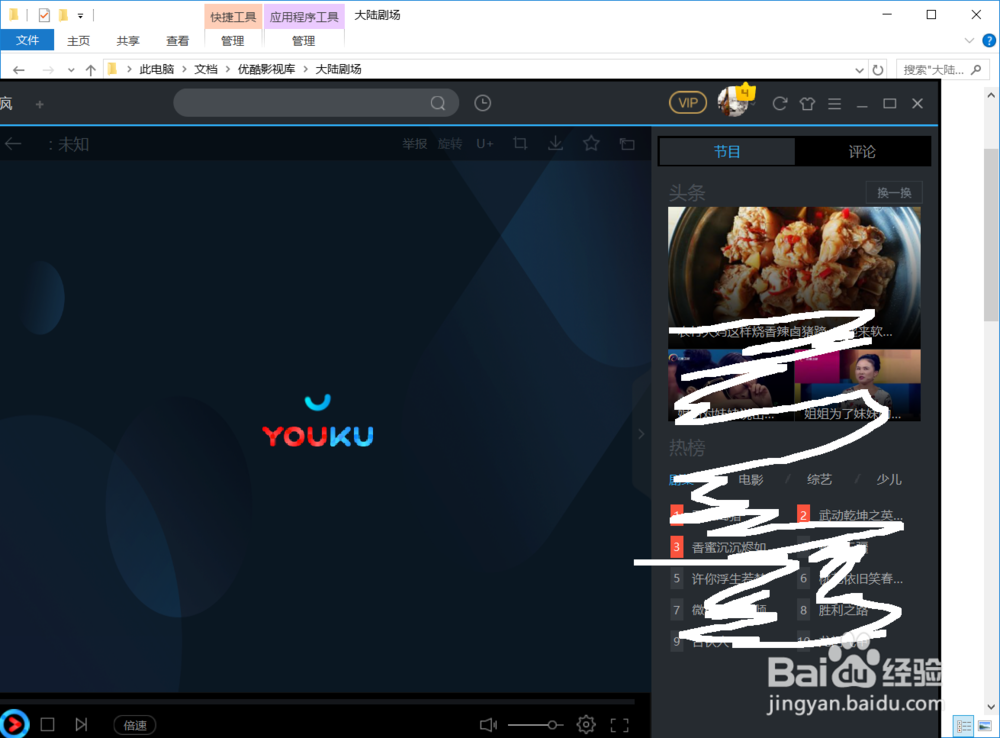Click the Explorer search box
Image resolution: width=1000 pixels, height=738 pixels.
pyautogui.click(x=943, y=70)
